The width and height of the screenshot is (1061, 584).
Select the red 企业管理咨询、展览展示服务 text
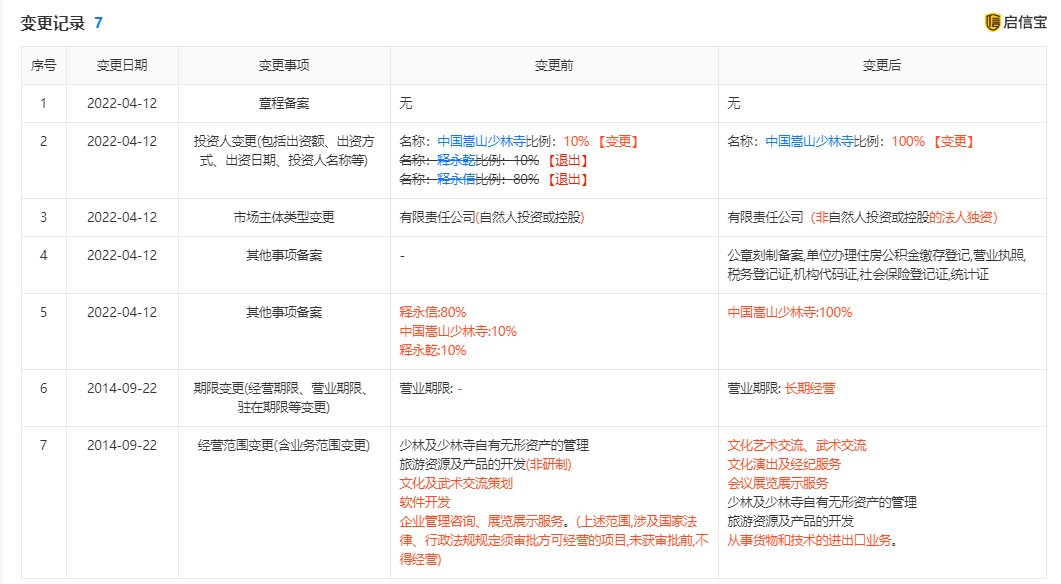(x=481, y=521)
